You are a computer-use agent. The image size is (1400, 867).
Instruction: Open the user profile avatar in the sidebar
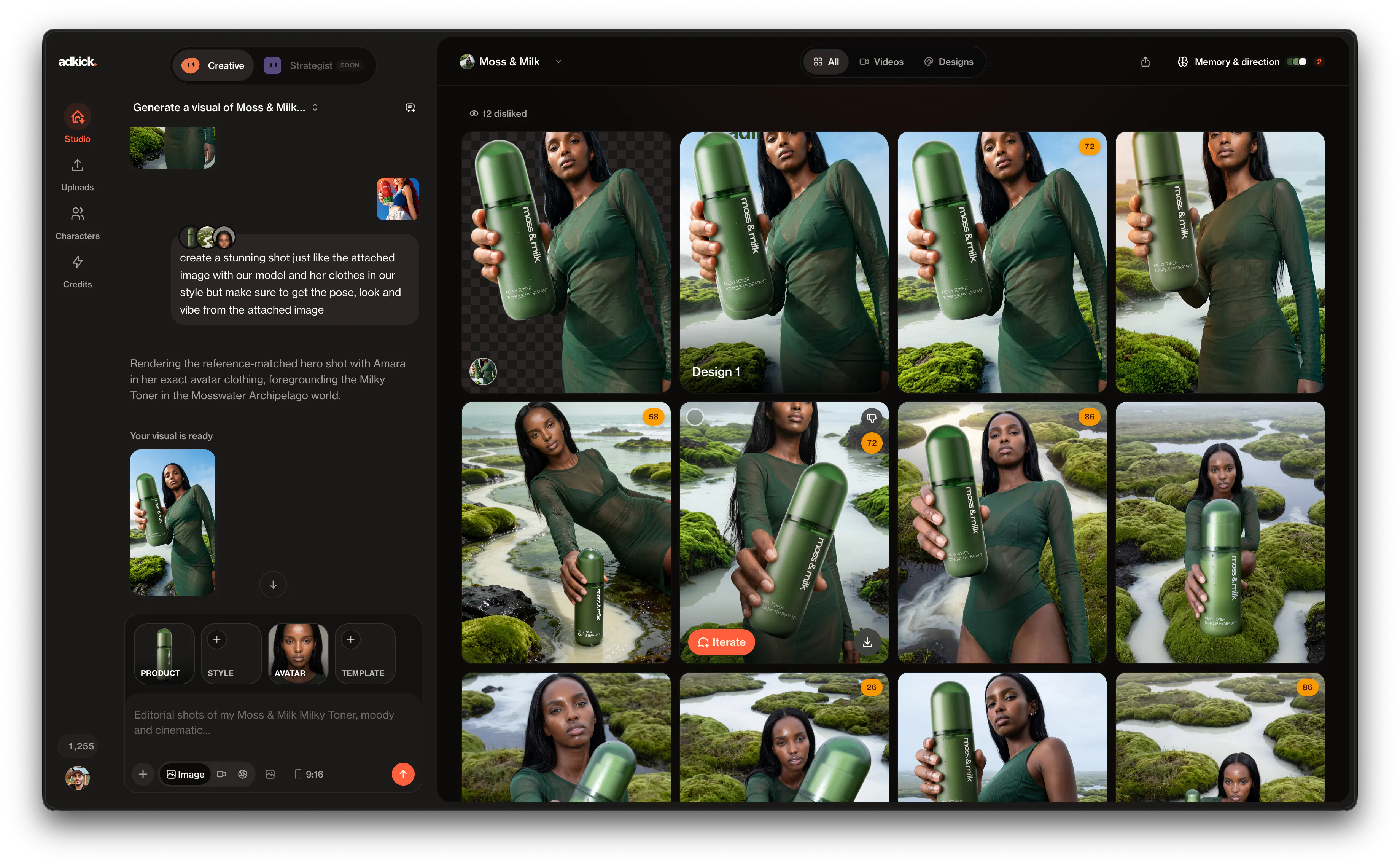tap(77, 778)
